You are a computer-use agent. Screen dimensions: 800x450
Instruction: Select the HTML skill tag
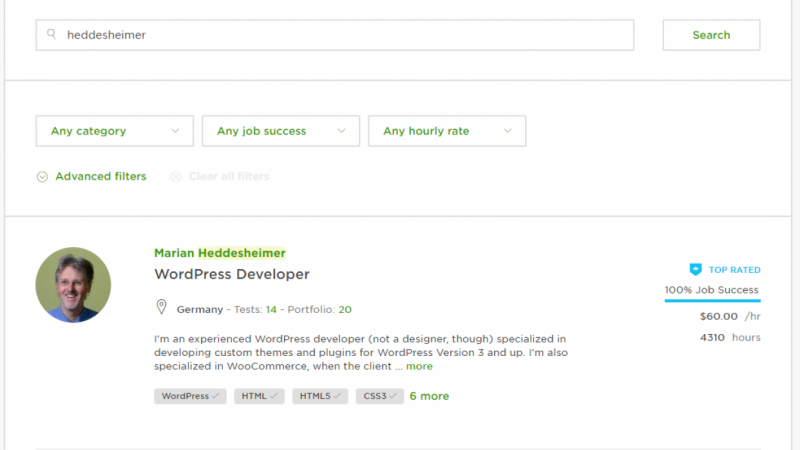(259, 396)
